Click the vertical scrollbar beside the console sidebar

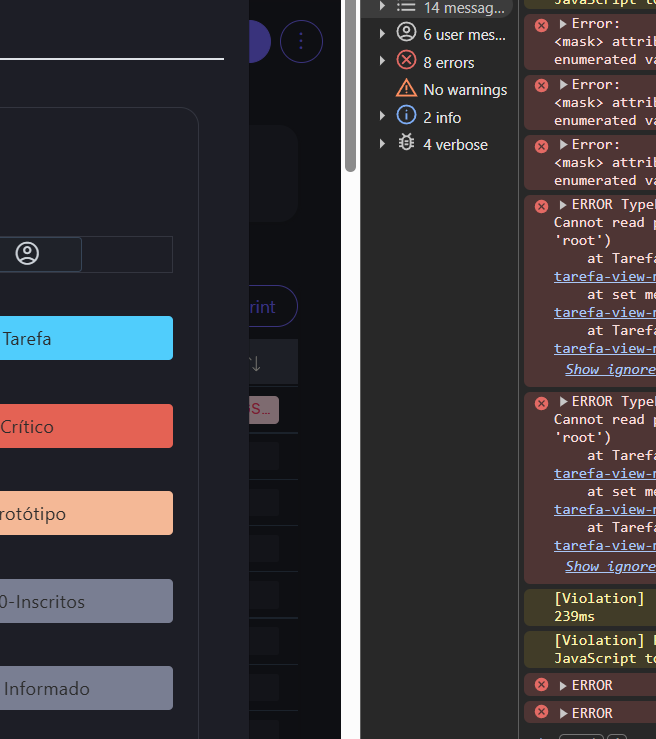(x=350, y=85)
